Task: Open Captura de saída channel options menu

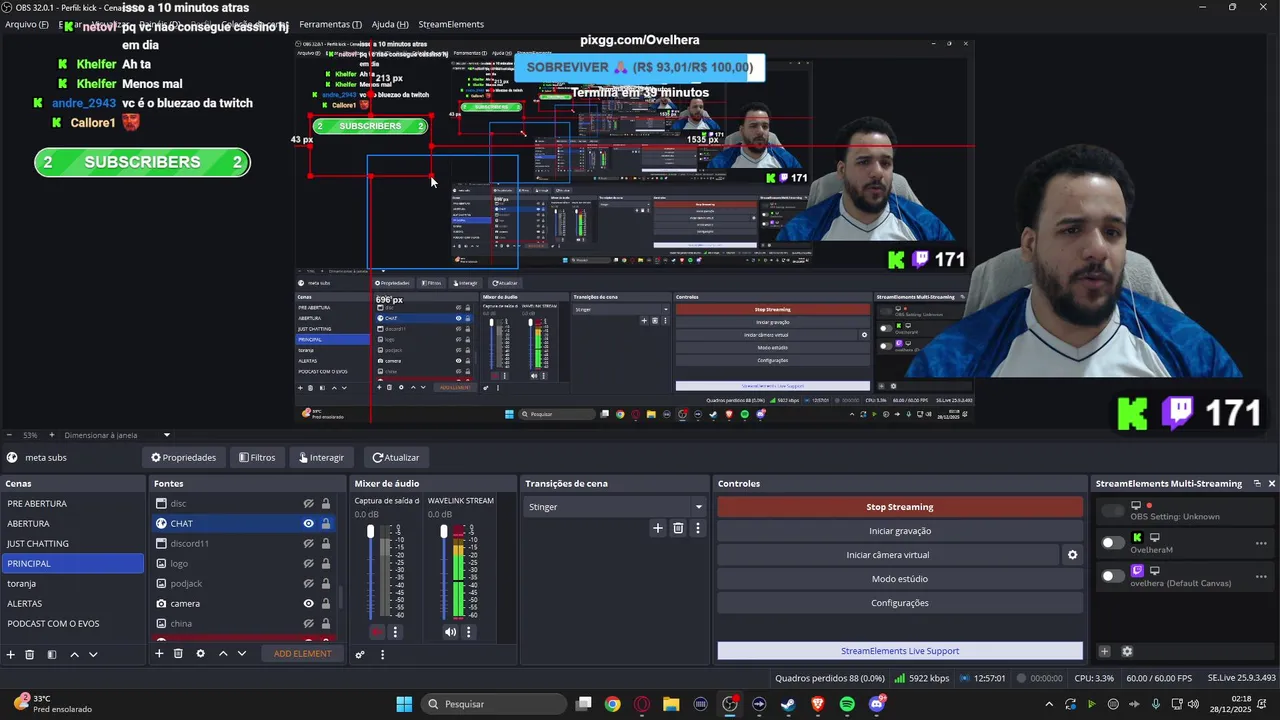Action: 395,632
